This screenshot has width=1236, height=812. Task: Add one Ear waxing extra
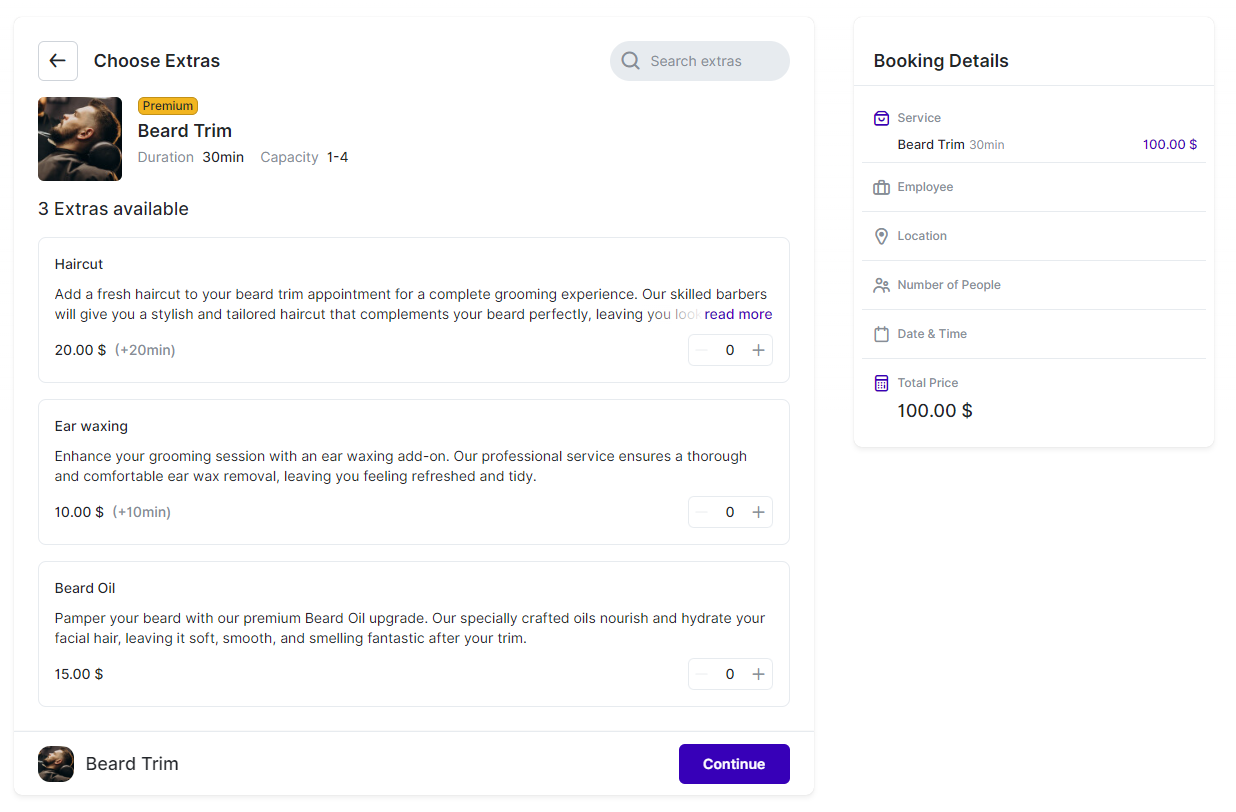(758, 512)
